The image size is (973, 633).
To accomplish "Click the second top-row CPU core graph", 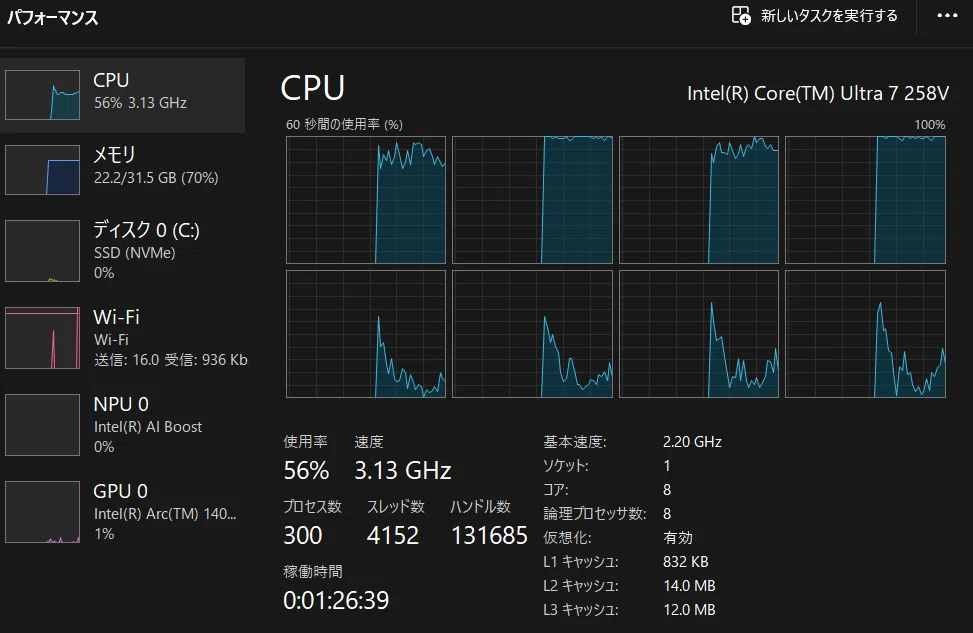I will click(532, 200).
